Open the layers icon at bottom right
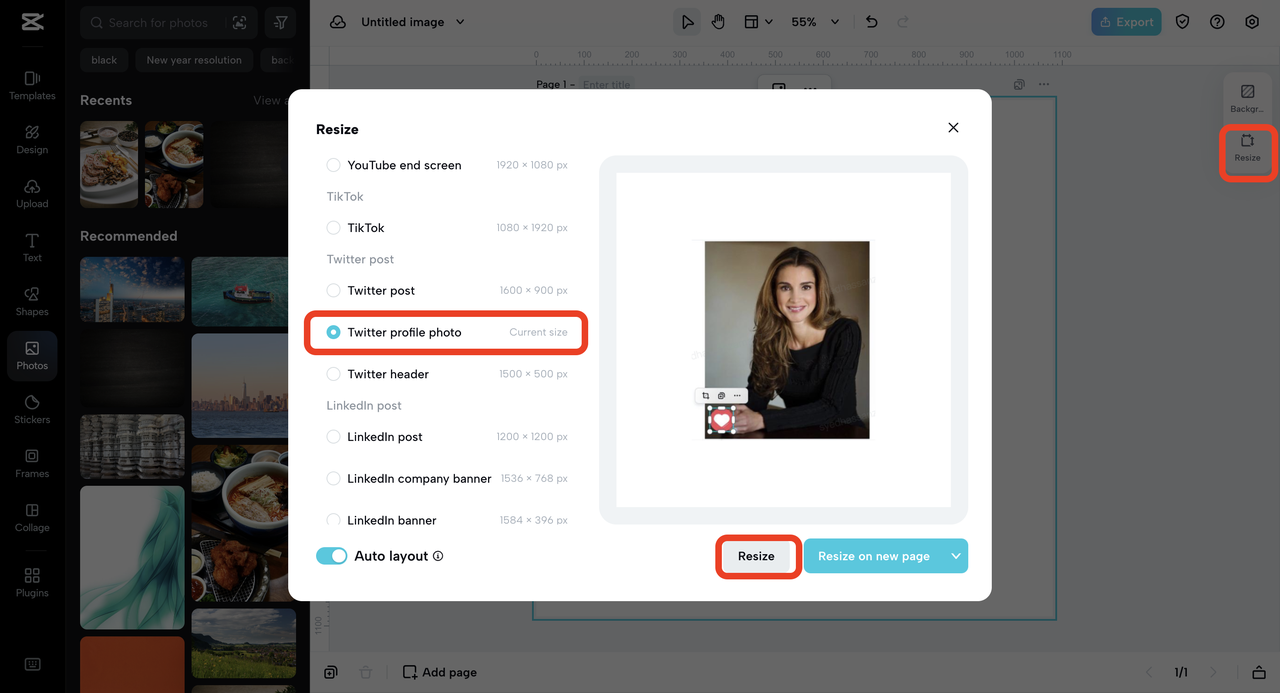Image resolution: width=1280 pixels, height=693 pixels. [x=1259, y=672]
